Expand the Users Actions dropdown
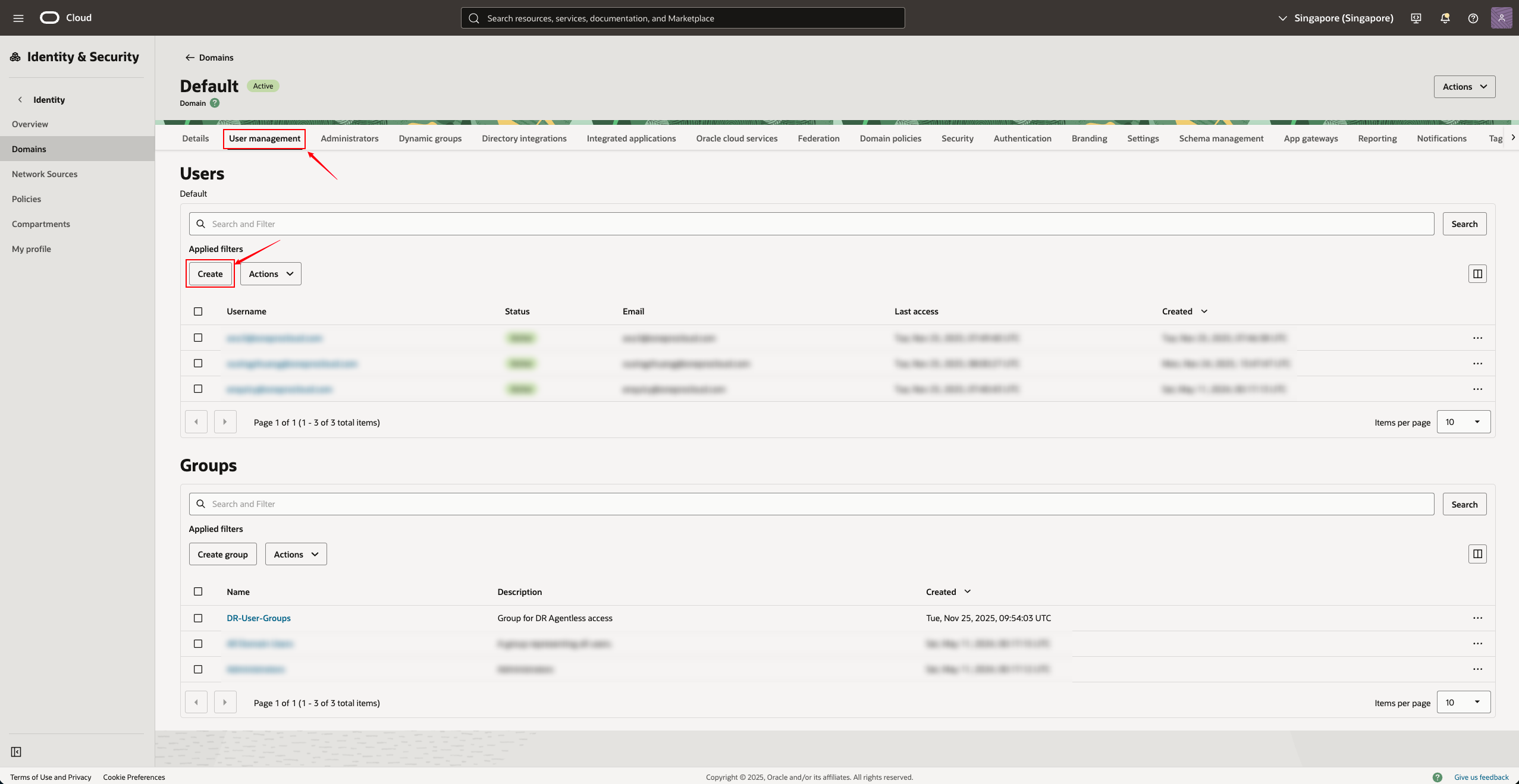The height and width of the screenshot is (784, 1519). (271, 274)
